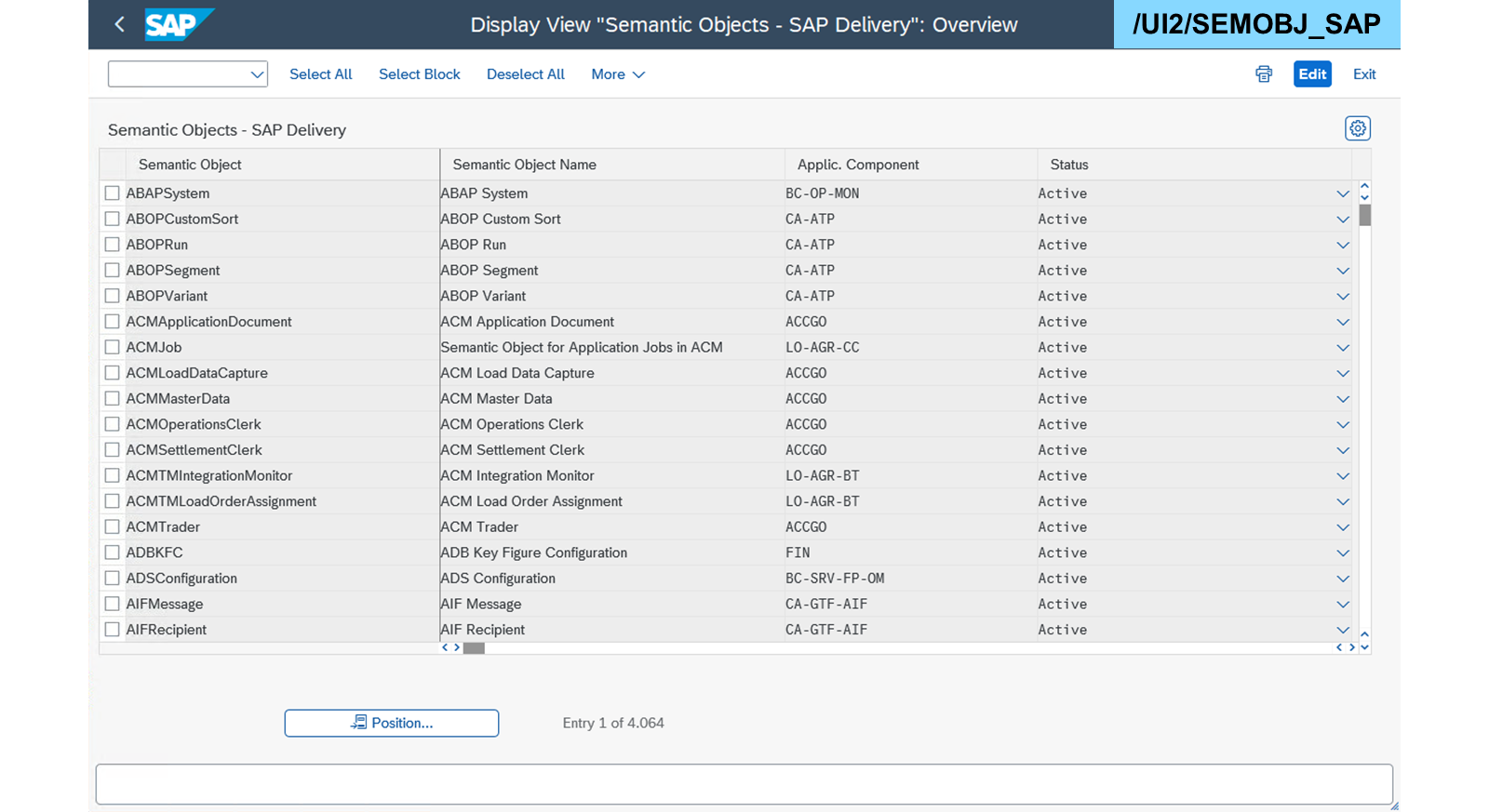Open Status dropdown for ACM Load Data Capture

tap(1342, 373)
